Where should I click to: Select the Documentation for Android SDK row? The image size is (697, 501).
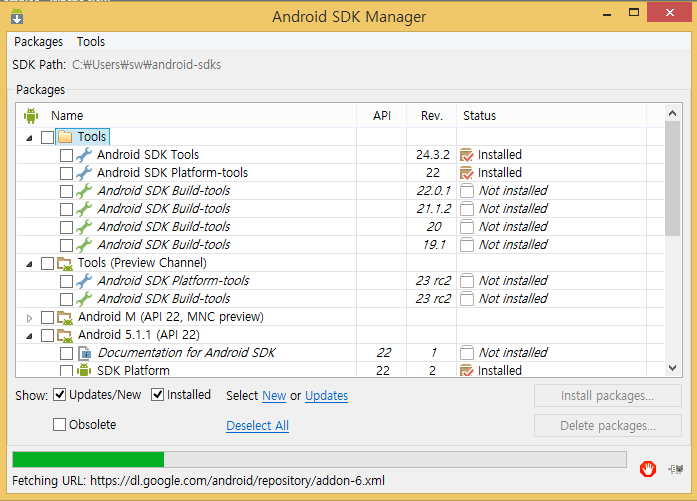click(x=340, y=353)
